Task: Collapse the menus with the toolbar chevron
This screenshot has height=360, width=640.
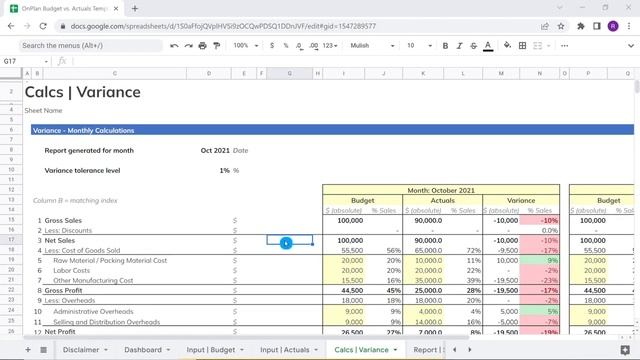Action: pyautogui.click(x=631, y=46)
